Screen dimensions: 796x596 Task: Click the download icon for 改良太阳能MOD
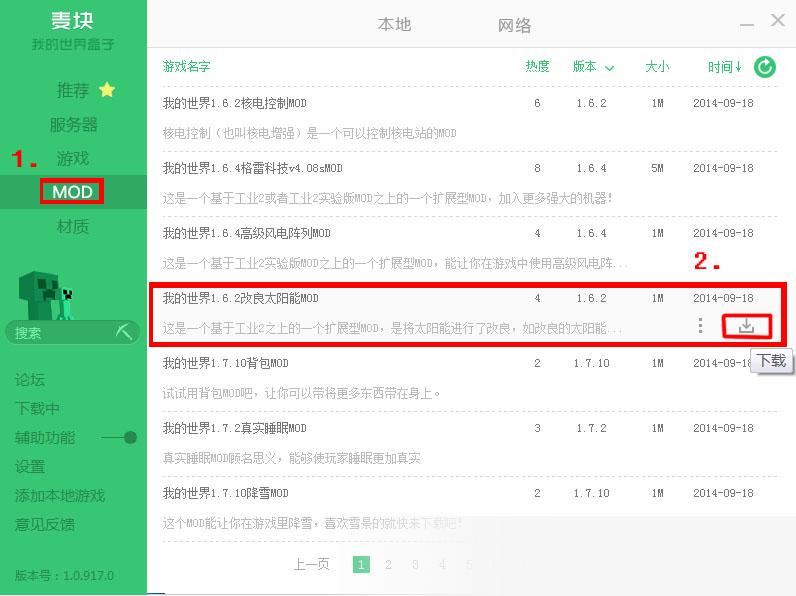(x=746, y=326)
